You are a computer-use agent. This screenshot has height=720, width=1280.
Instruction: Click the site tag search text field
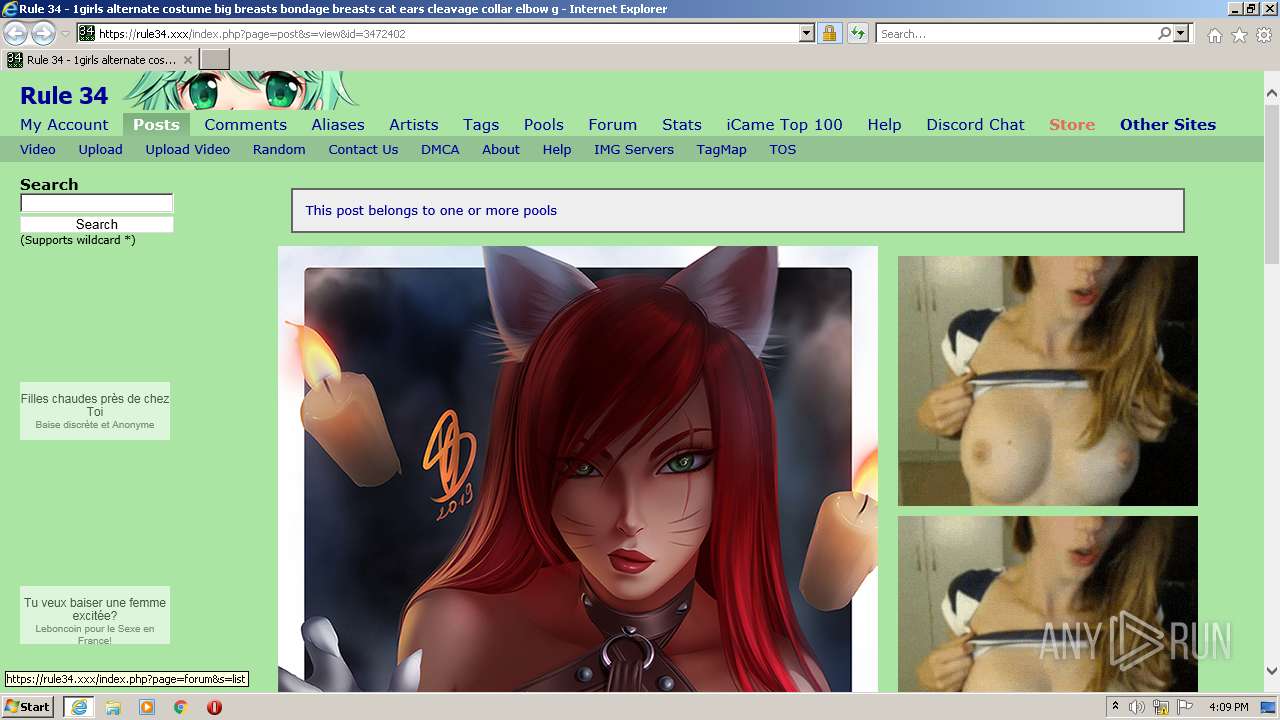point(97,203)
